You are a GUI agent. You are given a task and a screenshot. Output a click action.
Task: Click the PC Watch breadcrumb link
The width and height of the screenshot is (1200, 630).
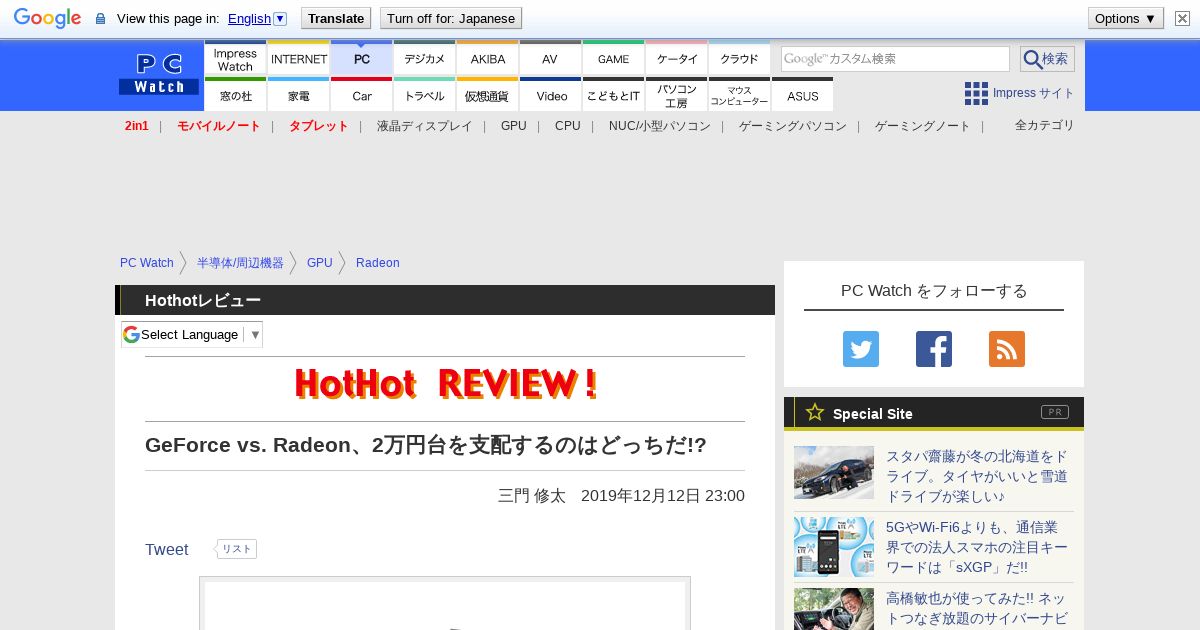point(147,263)
